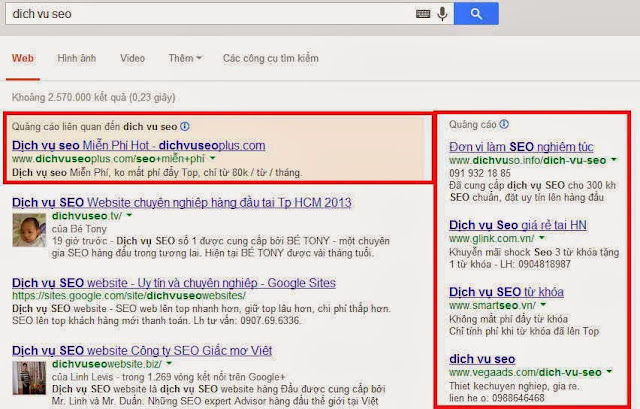
Task: Click the blue magnifier search button
Action: pos(476,13)
